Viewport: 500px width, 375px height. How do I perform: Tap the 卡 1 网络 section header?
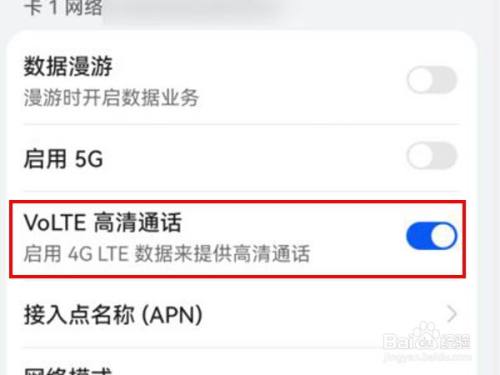pyautogui.click(x=63, y=7)
